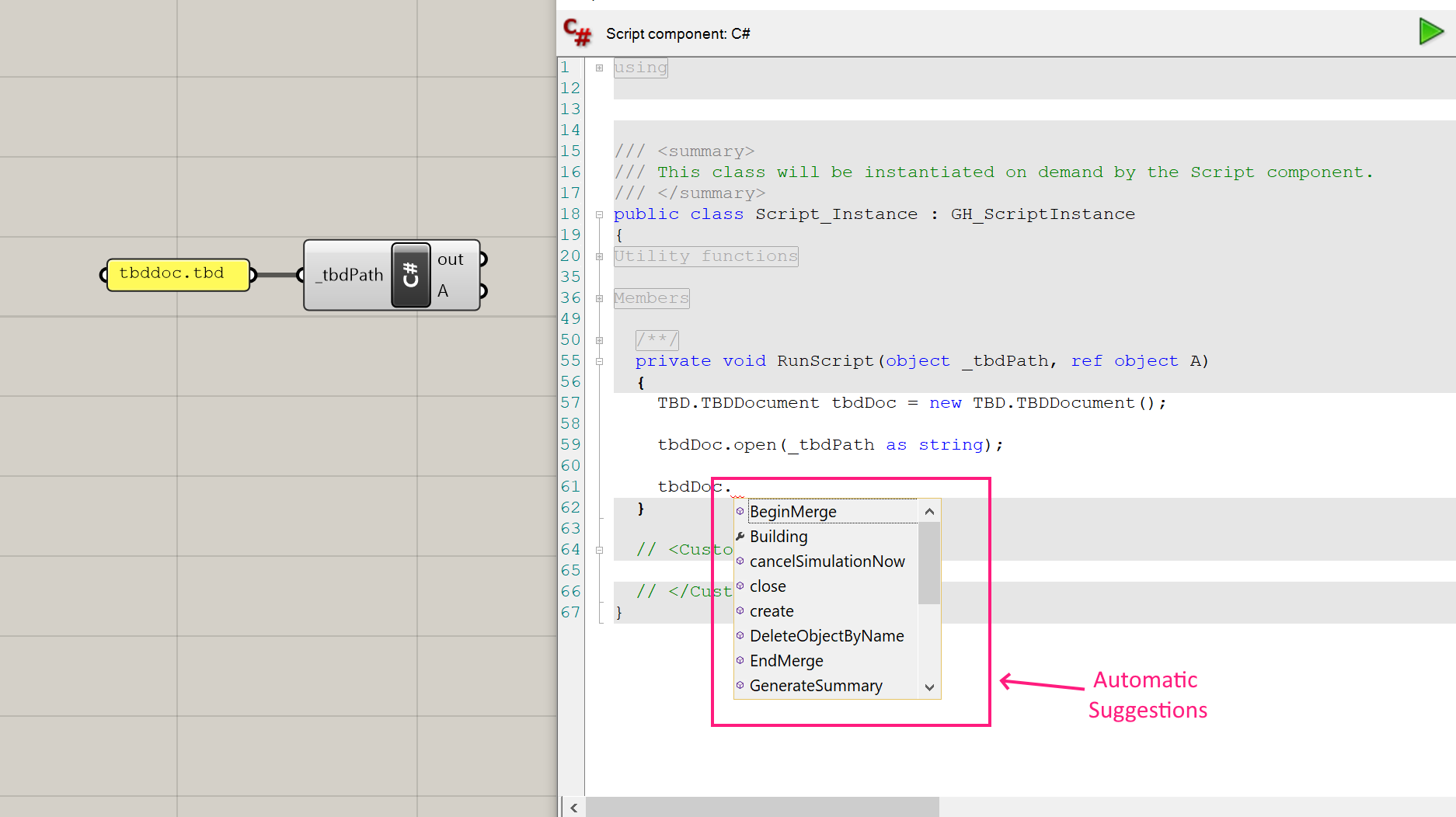Screen dimensions: 1456x817
Task: Select close from the autocomplete suggestions
Action: tap(768, 586)
